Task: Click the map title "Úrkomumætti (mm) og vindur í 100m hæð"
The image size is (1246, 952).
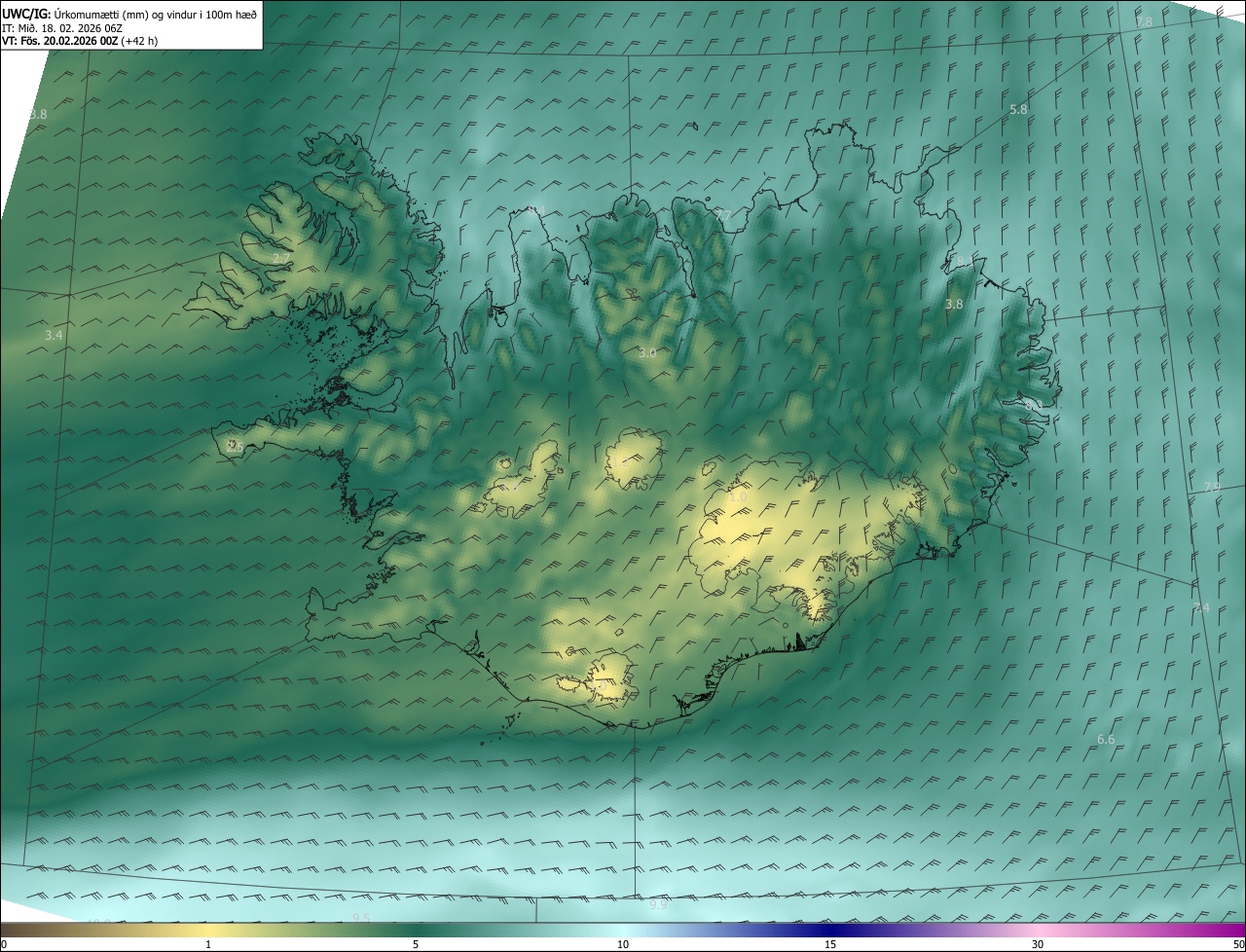Action: coord(157,13)
